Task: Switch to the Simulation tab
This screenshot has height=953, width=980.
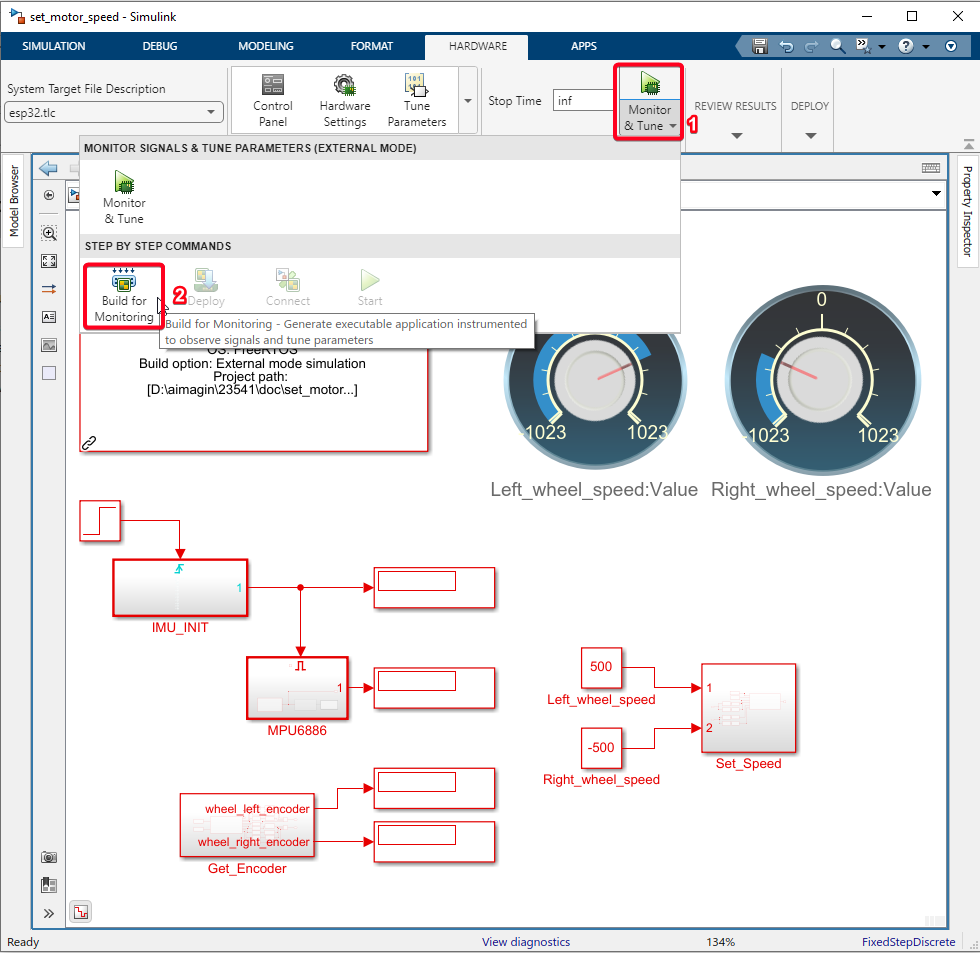Action: 54,46
